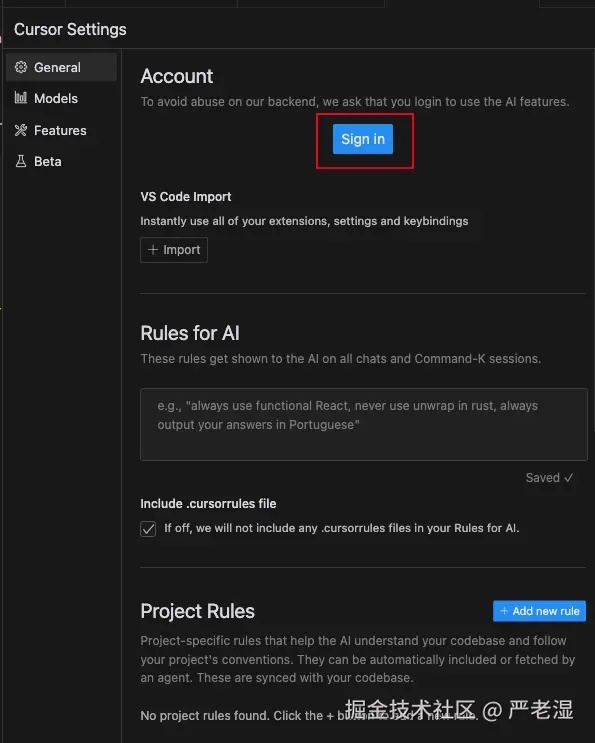
Task: Click the plus icon on Add new rule
Action: pos(504,611)
